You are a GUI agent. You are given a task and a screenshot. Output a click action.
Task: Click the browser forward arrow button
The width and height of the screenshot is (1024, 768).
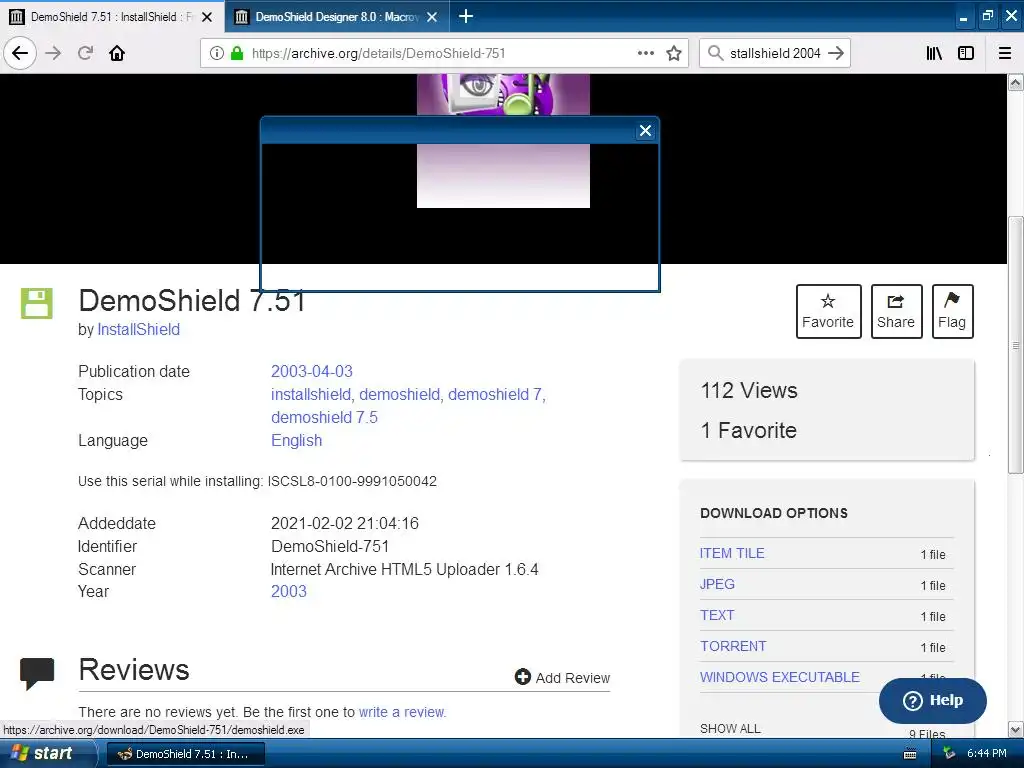[x=54, y=53]
